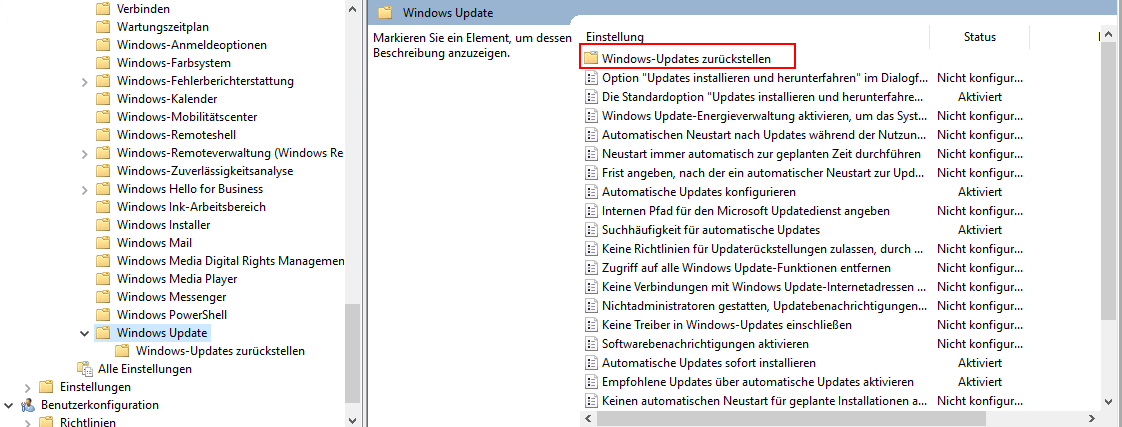Click the policy icon for Zugriff auf alle Windows Update-Funktionen entfernen
Viewport: 1122px width, 427px height.
[x=591, y=268]
